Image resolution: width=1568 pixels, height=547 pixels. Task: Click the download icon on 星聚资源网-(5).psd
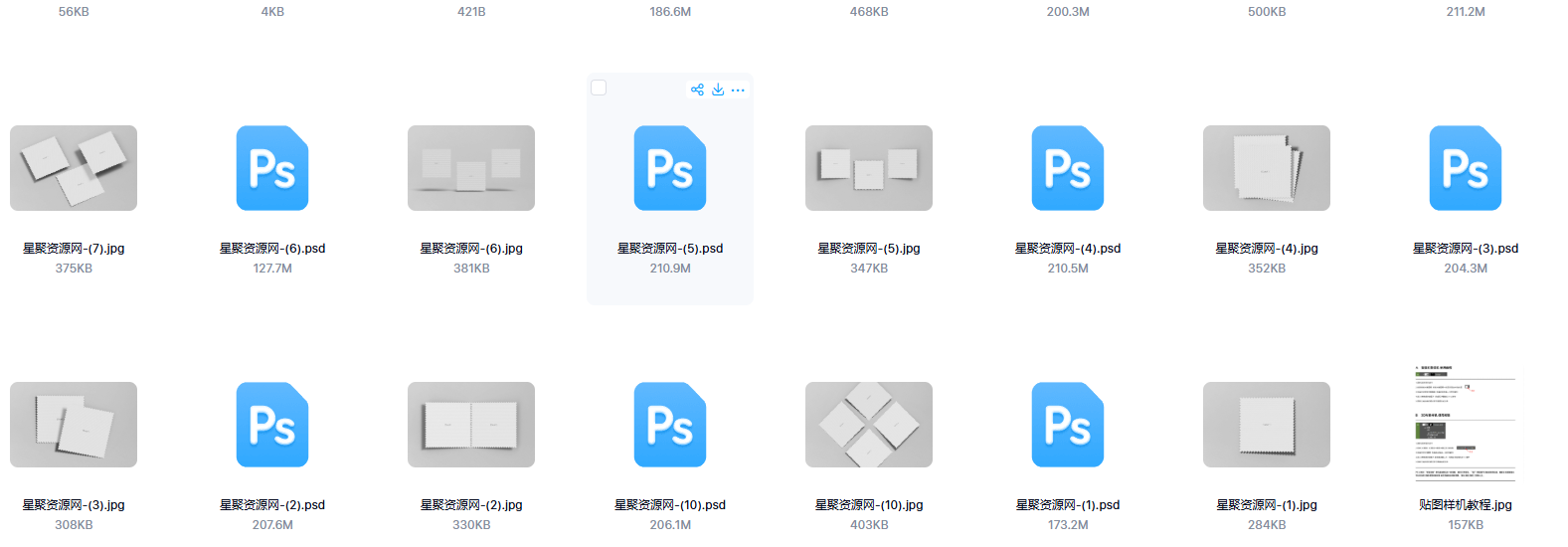pyautogui.click(x=718, y=90)
